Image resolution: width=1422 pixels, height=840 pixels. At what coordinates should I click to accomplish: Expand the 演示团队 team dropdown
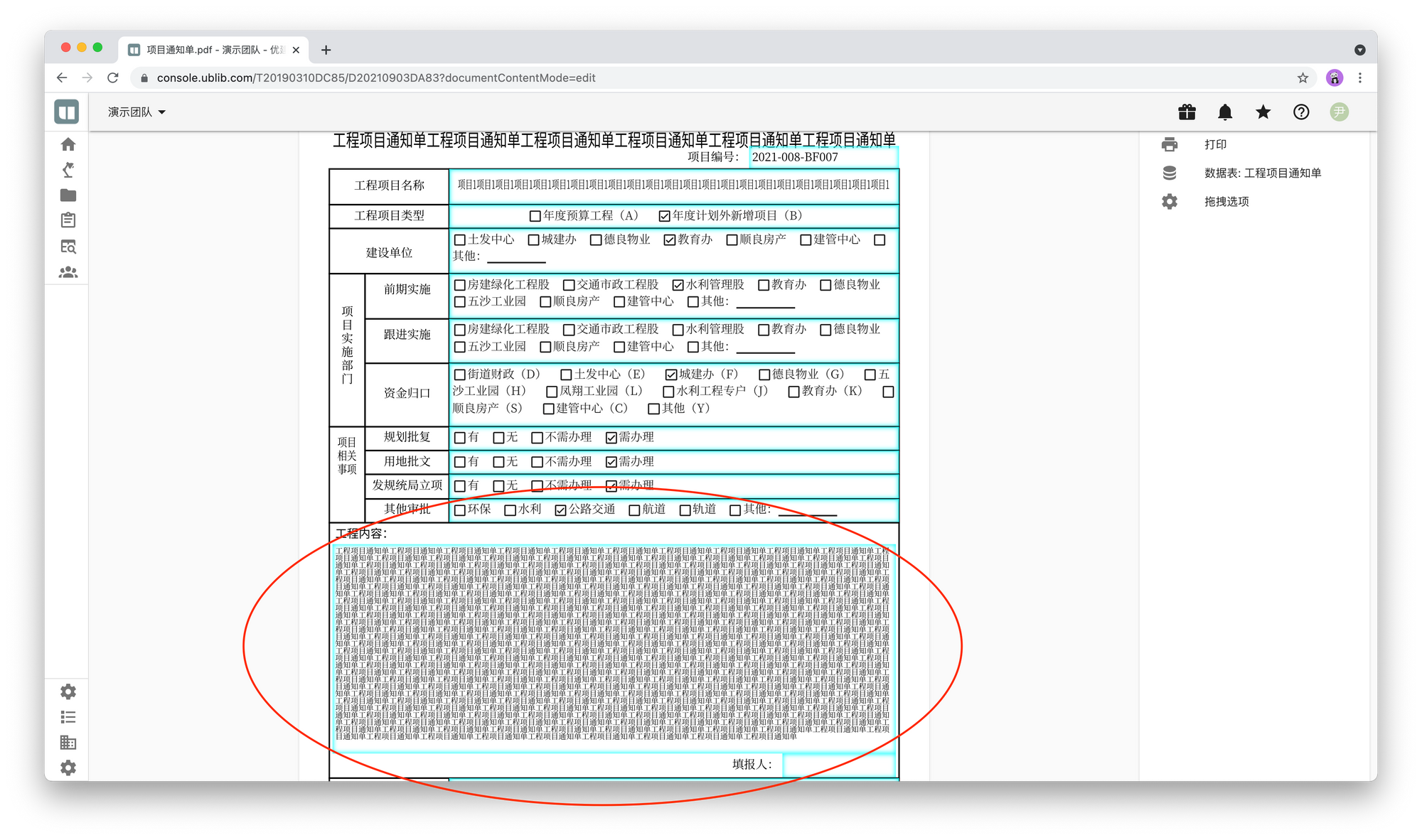137,112
